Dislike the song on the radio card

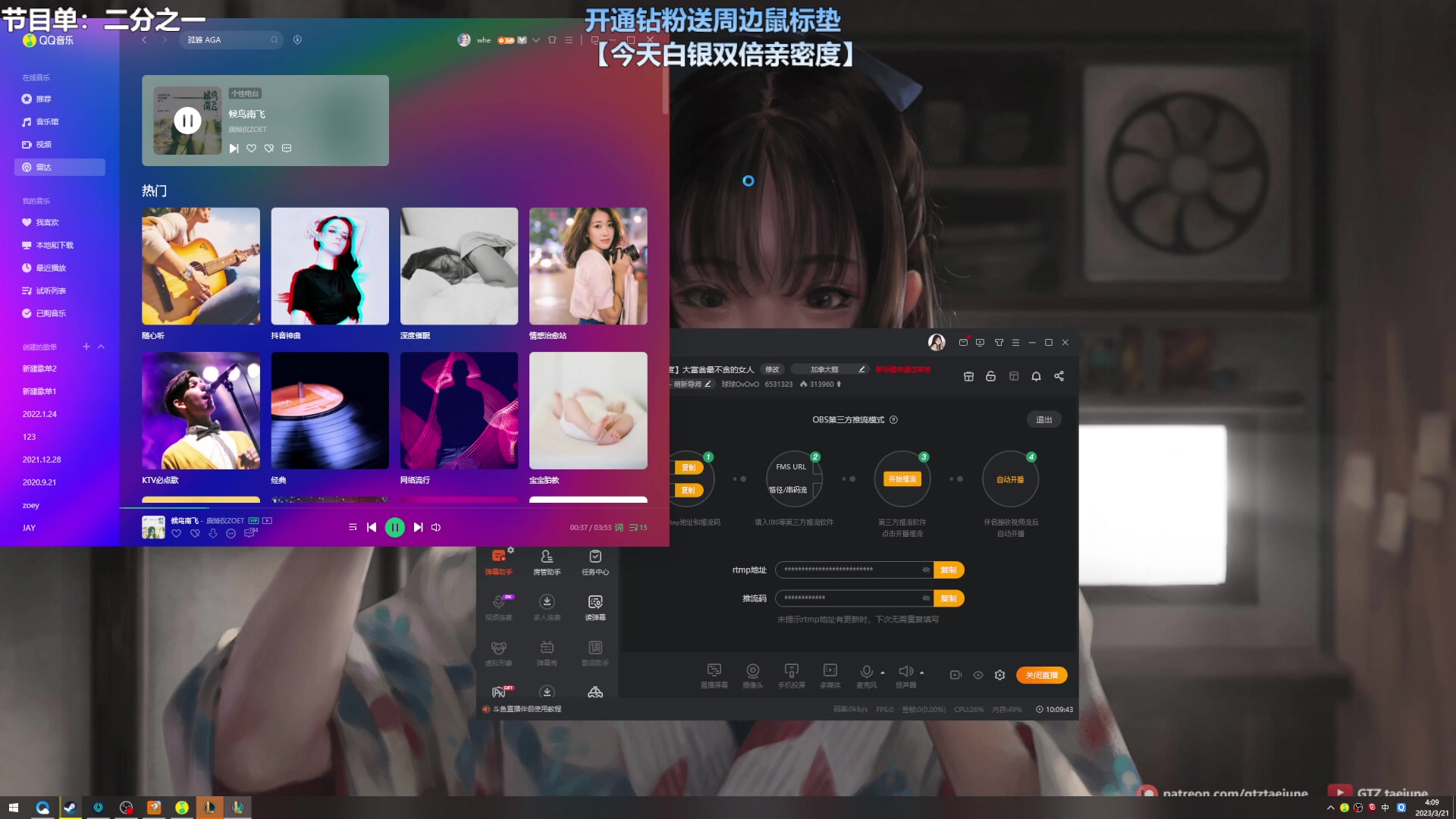click(x=269, y=149)
